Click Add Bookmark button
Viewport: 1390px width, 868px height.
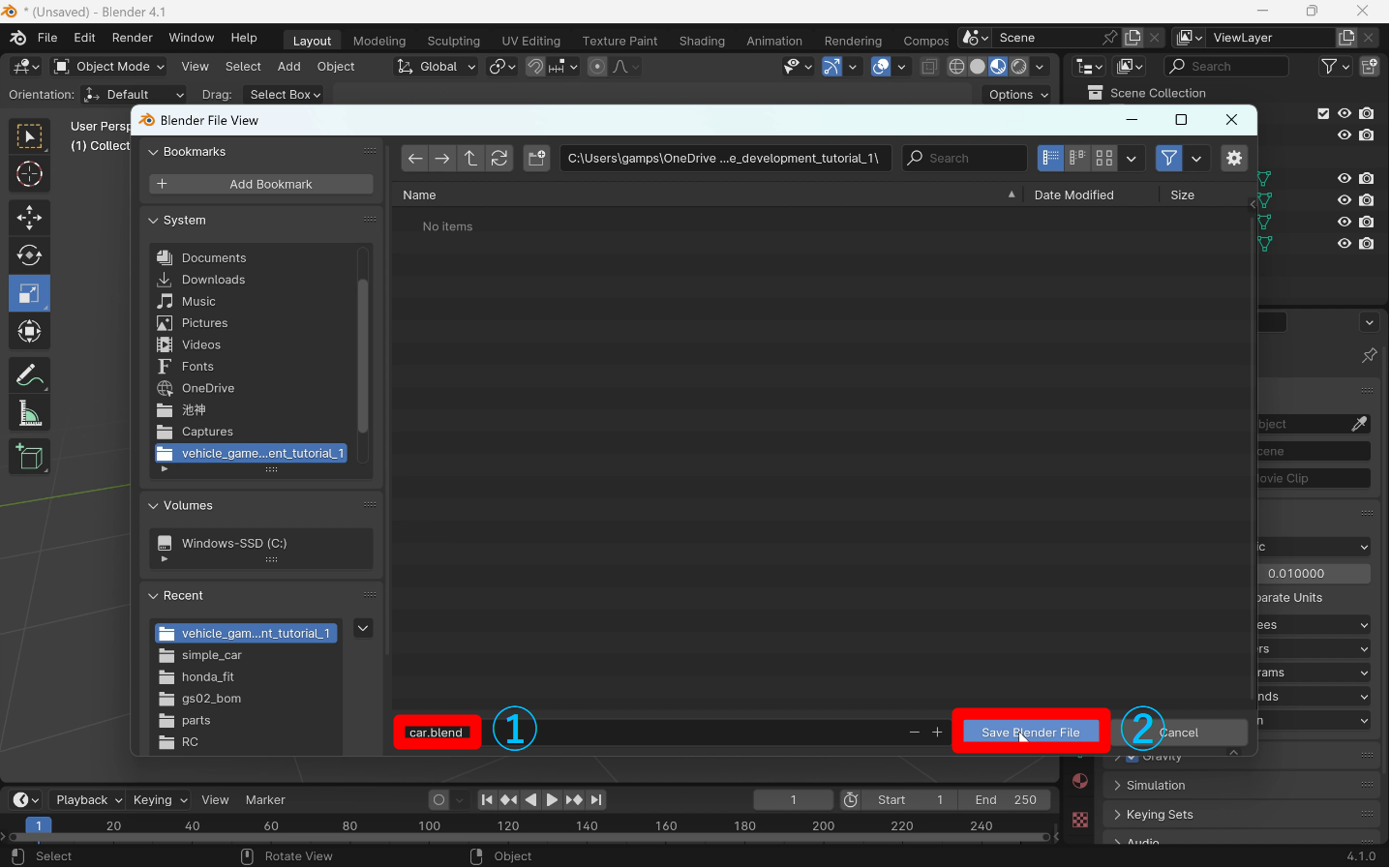[x=261, y=184]
